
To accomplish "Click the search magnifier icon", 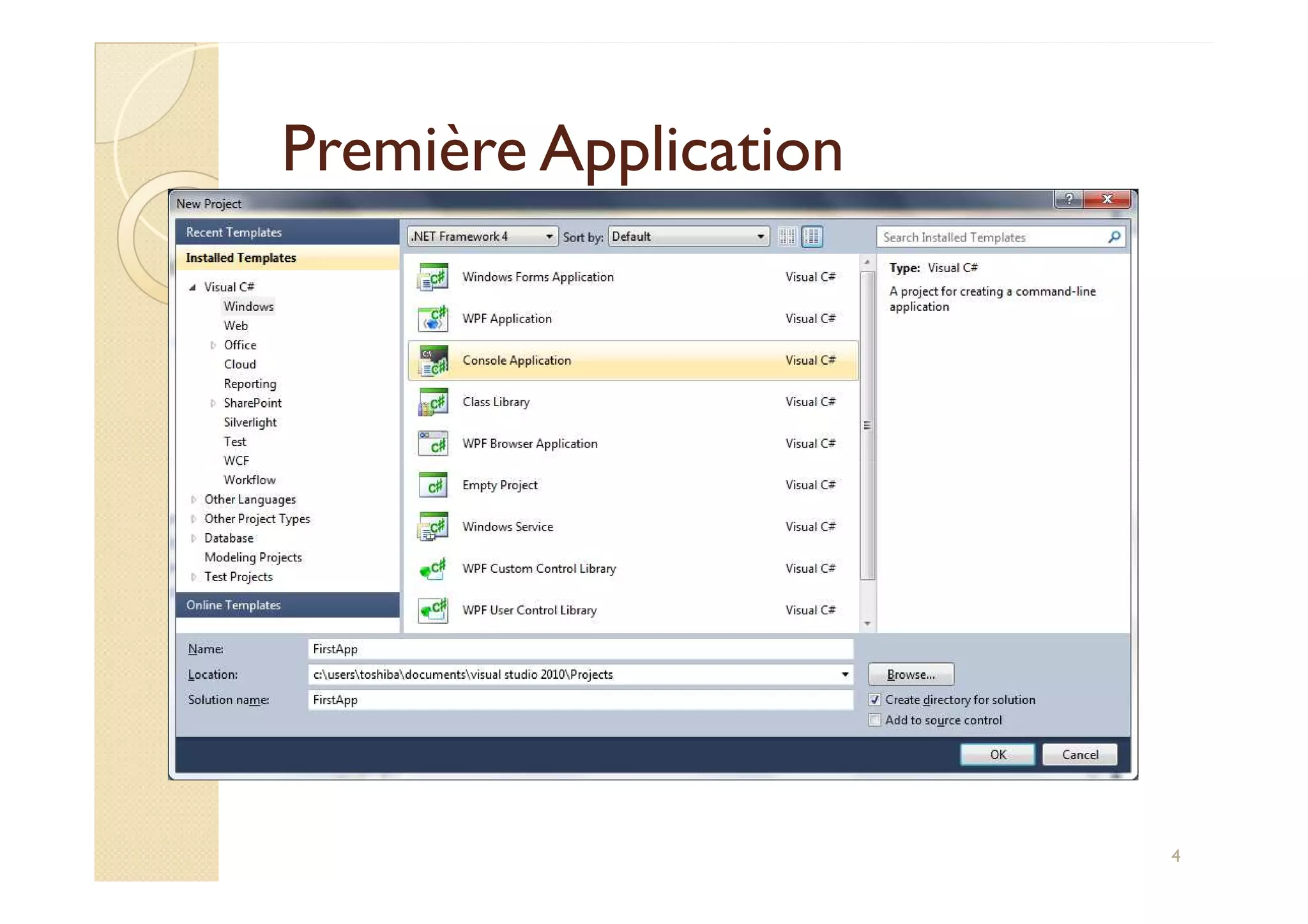I will point(1113,238).
